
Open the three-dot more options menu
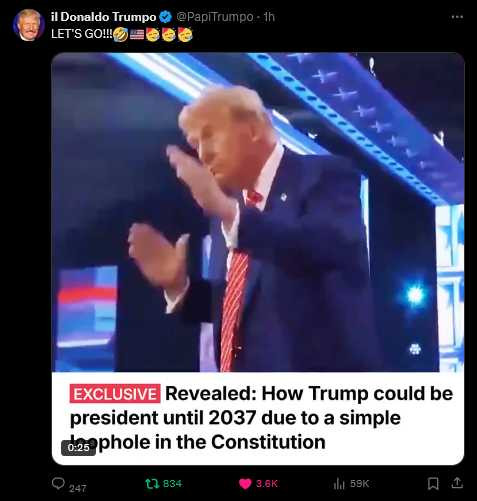[x=457, y=17]
